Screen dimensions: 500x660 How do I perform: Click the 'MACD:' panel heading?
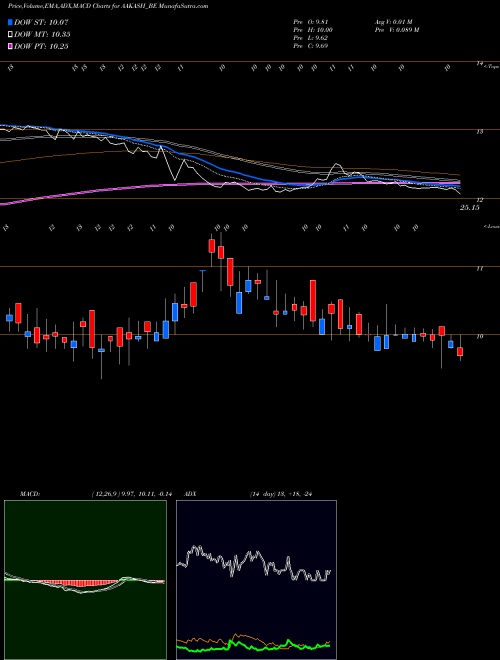point(30,494)
